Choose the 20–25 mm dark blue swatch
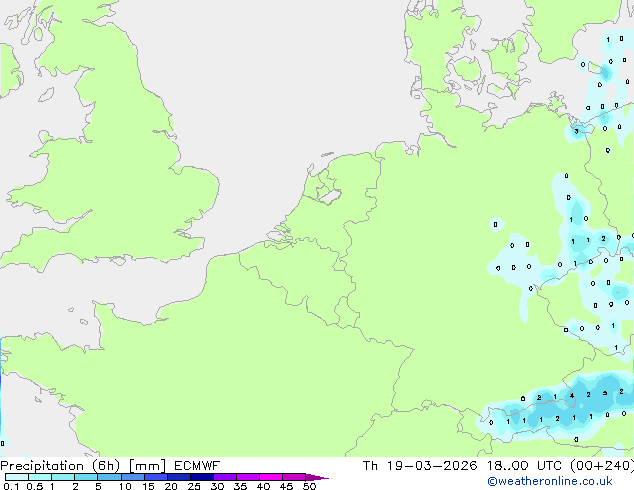The image size is (634, 490). (x=178, y=477)
